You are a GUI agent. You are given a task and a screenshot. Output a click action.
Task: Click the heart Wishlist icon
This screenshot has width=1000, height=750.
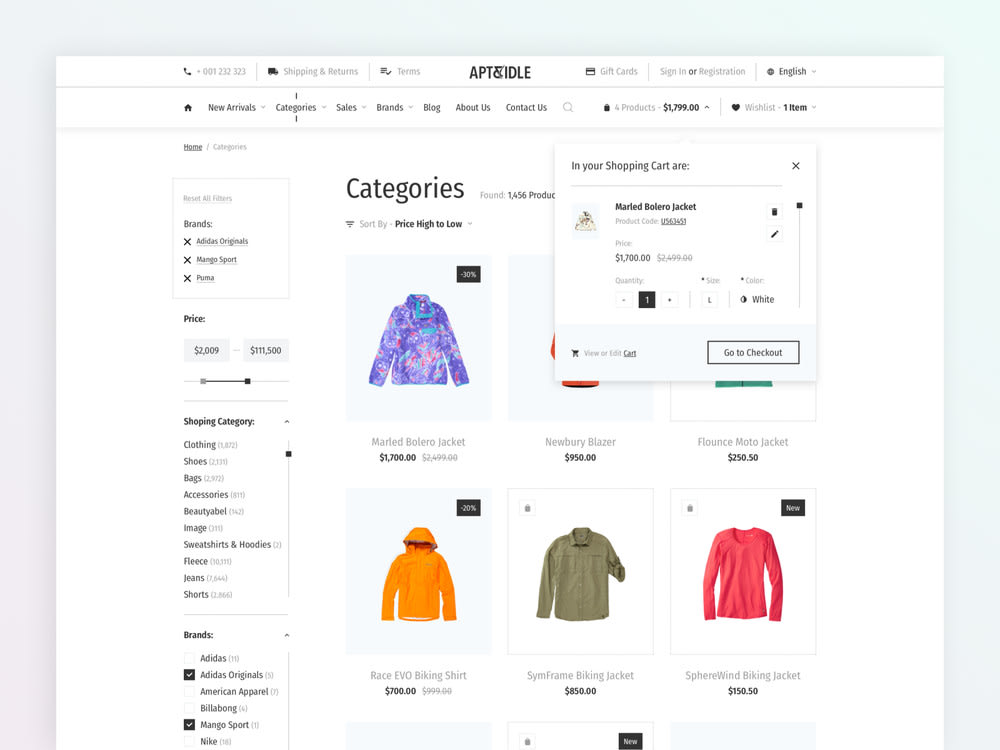click(735, 108)
